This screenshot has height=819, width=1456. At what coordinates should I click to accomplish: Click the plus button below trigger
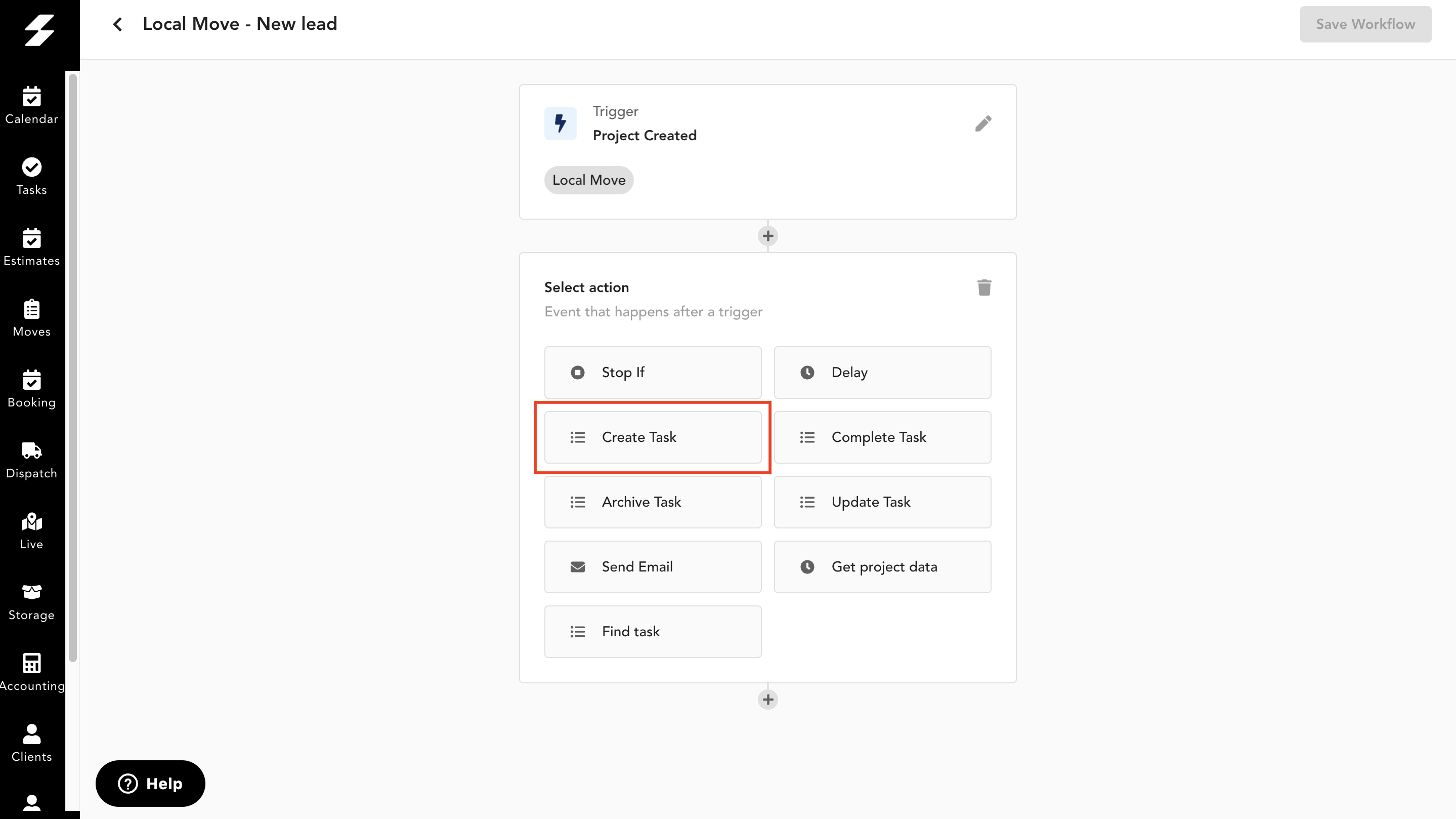pyautogui.click(x=768, y=235)
